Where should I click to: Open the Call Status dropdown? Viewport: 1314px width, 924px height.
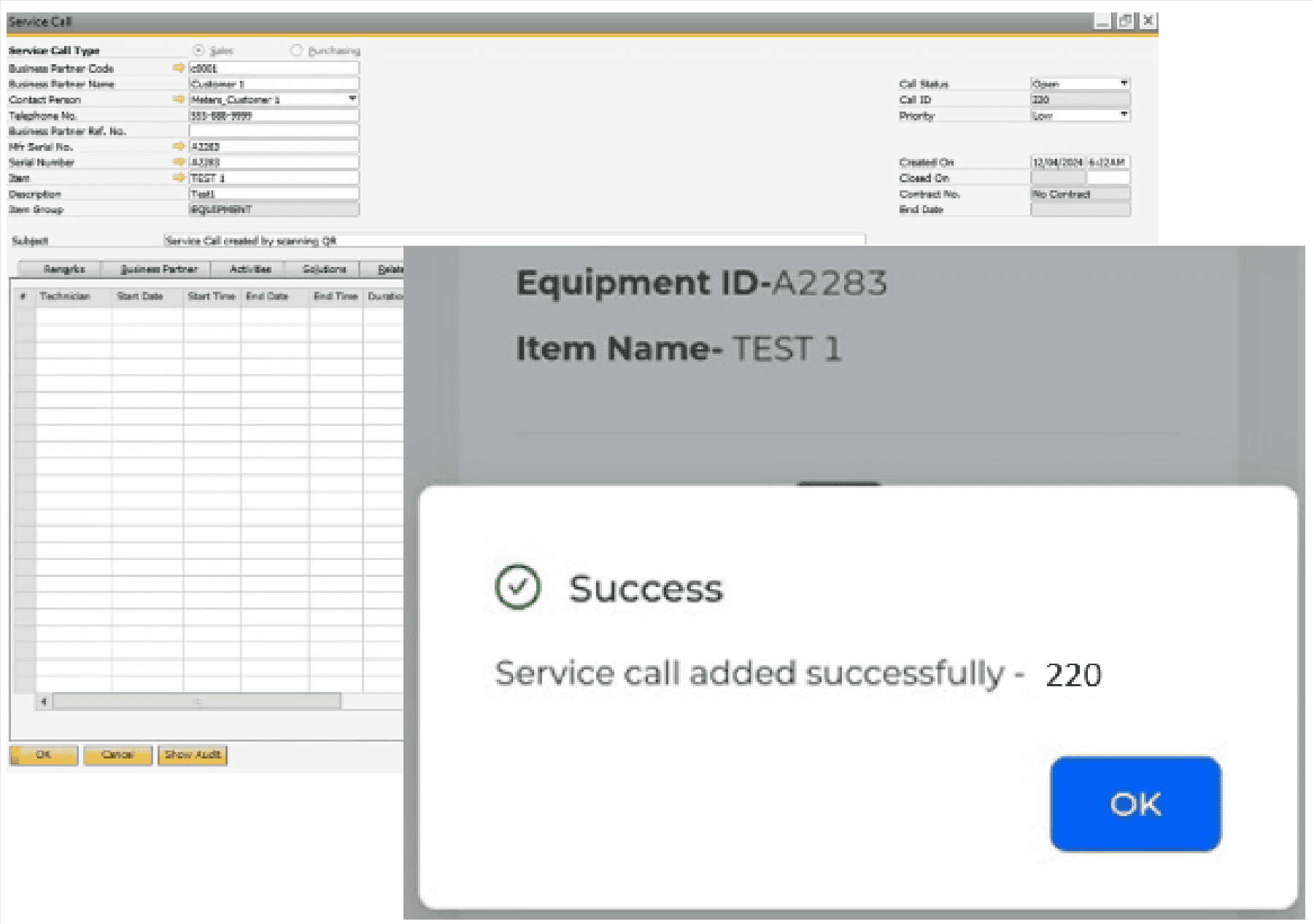[1124, 83]
